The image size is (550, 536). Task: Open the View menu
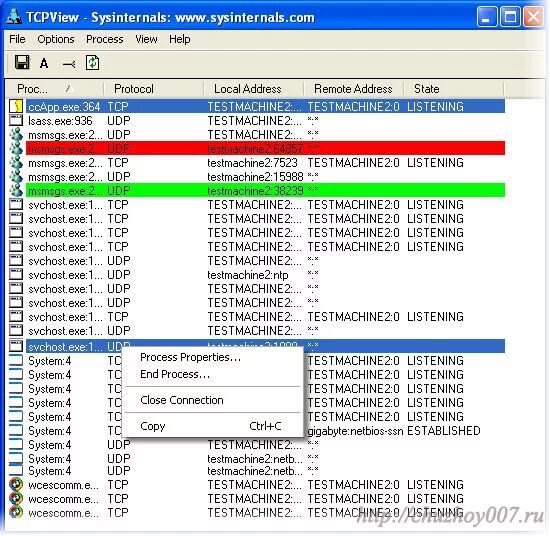(146, 39)
